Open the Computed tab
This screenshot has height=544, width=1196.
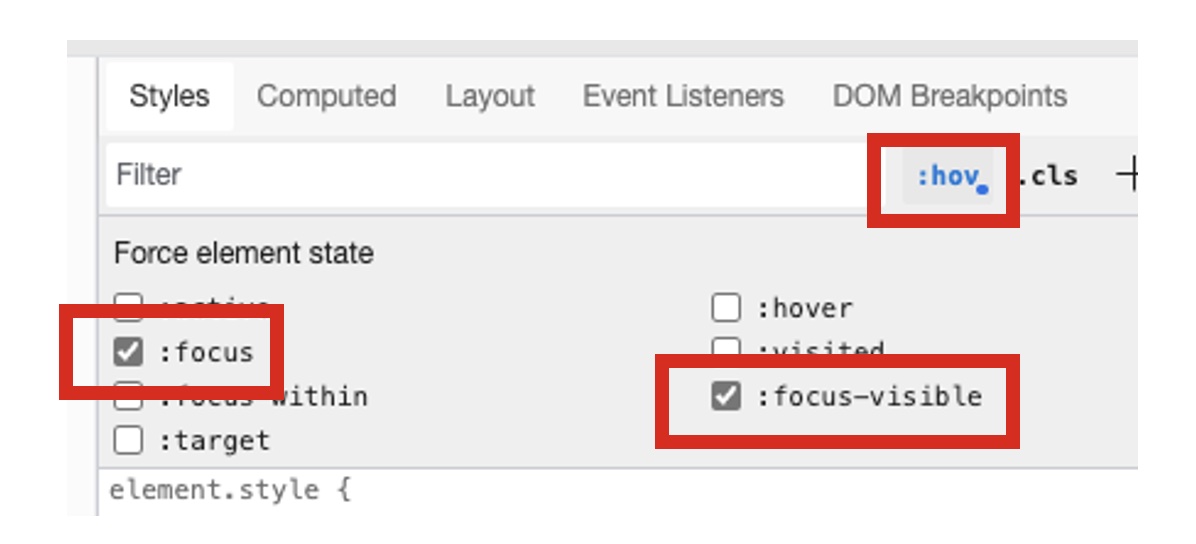(326, 97)
